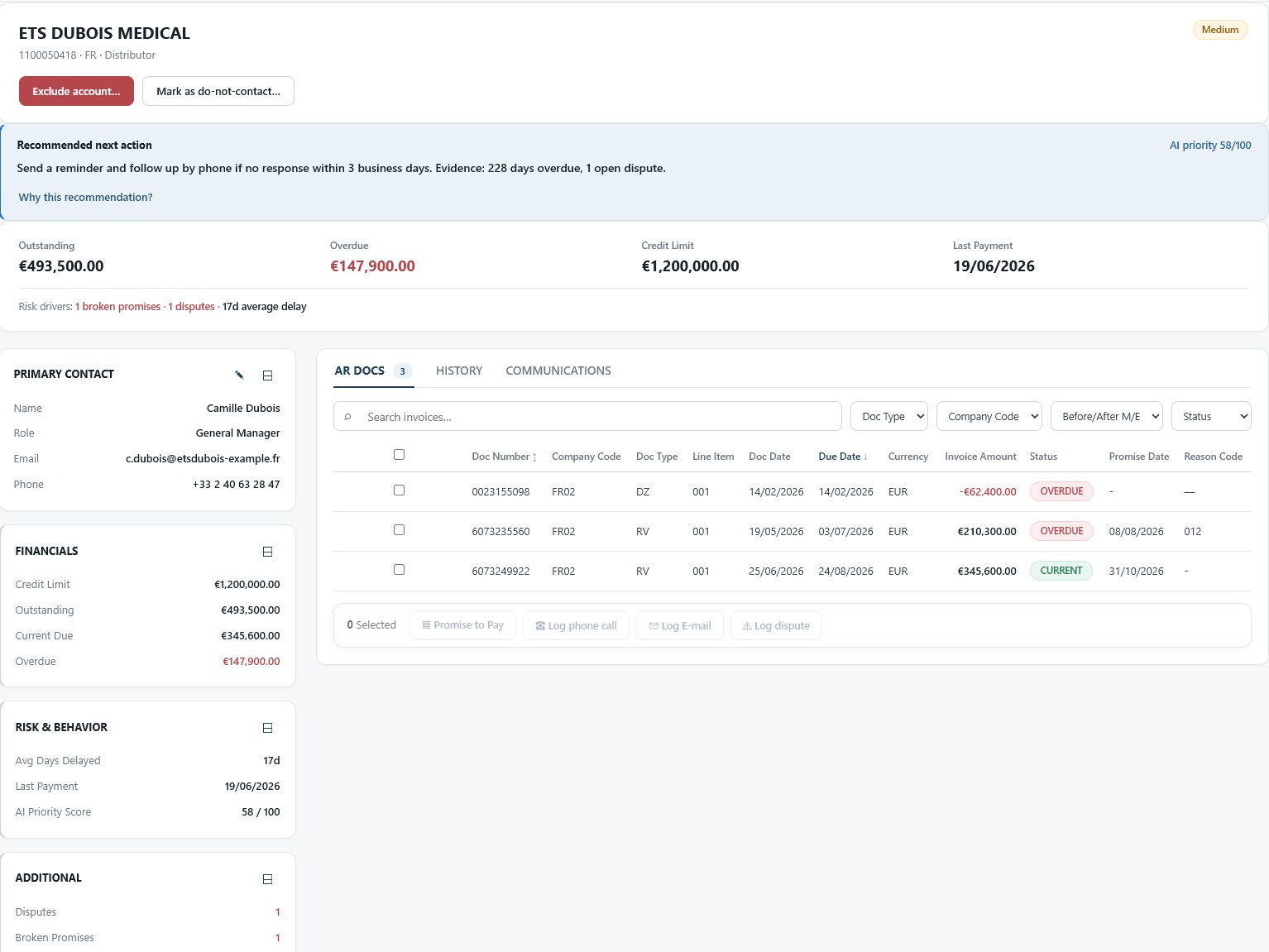Collapse the Financials panel
1269x952 pixels.
coord(267,552)
